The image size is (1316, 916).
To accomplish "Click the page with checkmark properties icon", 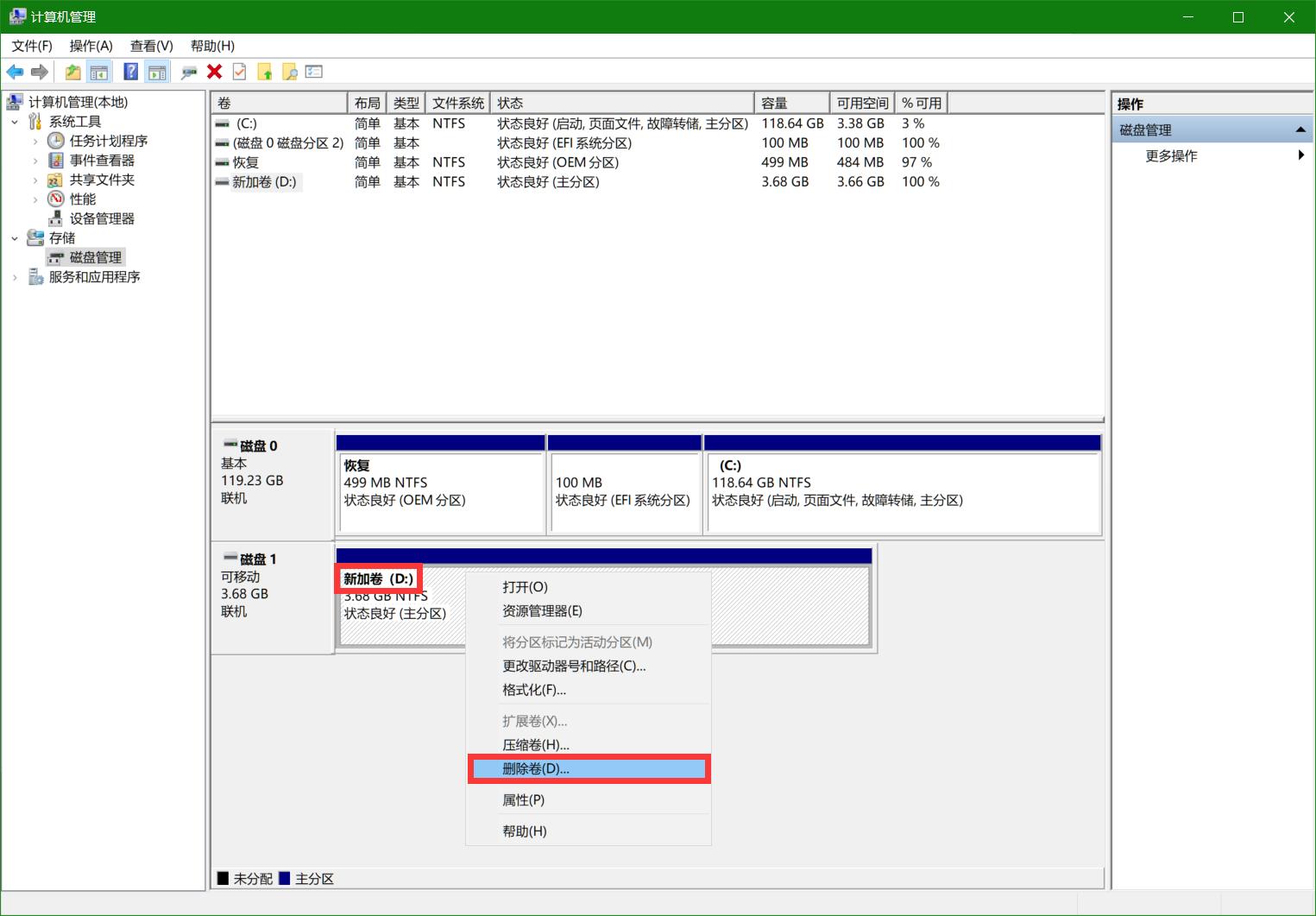I will [240, 72].
